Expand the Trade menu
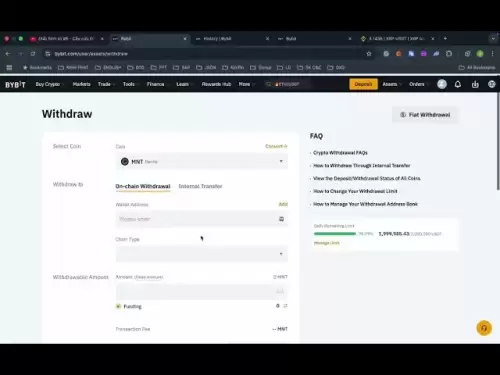500x375 pixels. (x=106, y=84)
